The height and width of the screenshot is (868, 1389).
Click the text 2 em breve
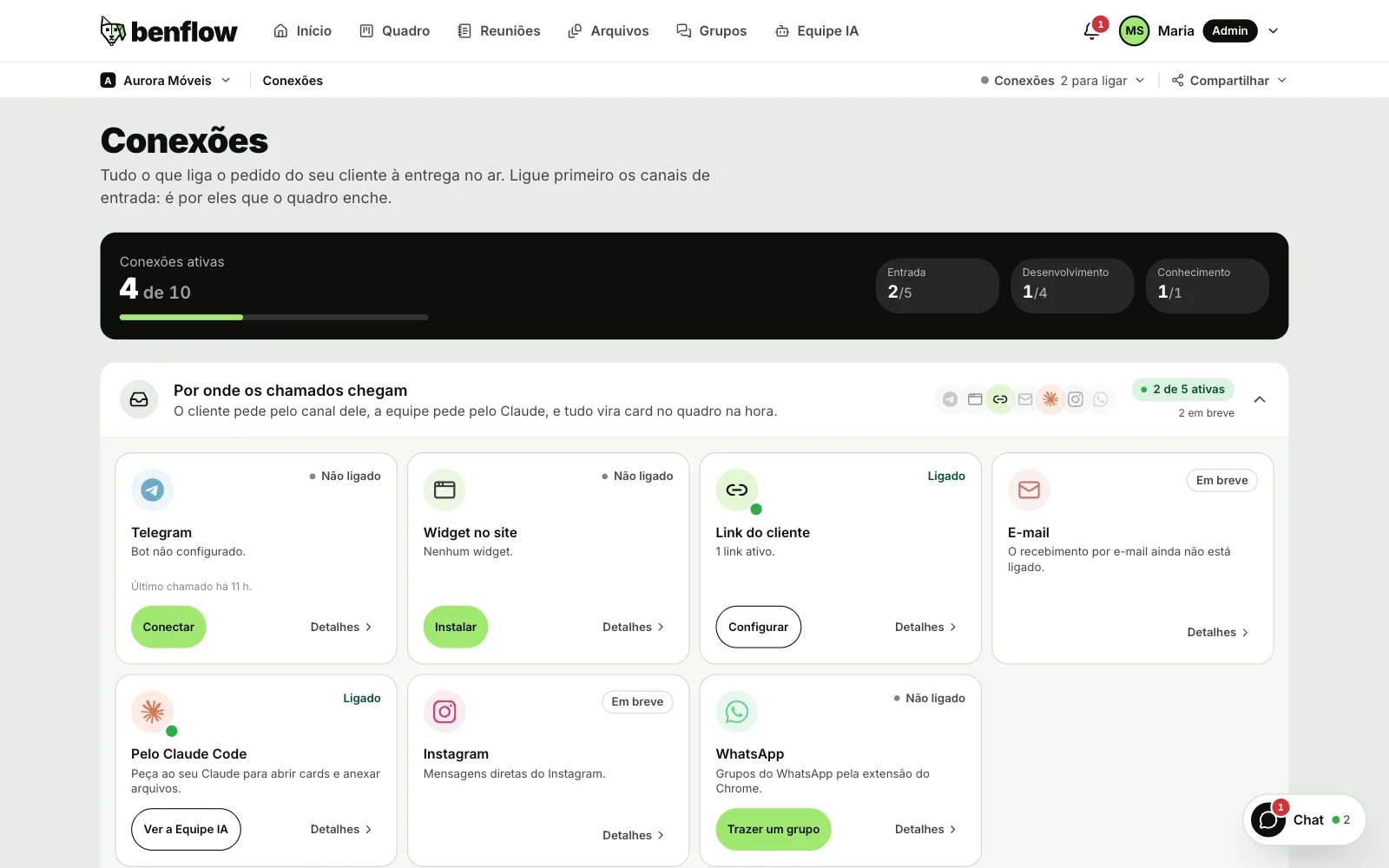coord(1207,413)
